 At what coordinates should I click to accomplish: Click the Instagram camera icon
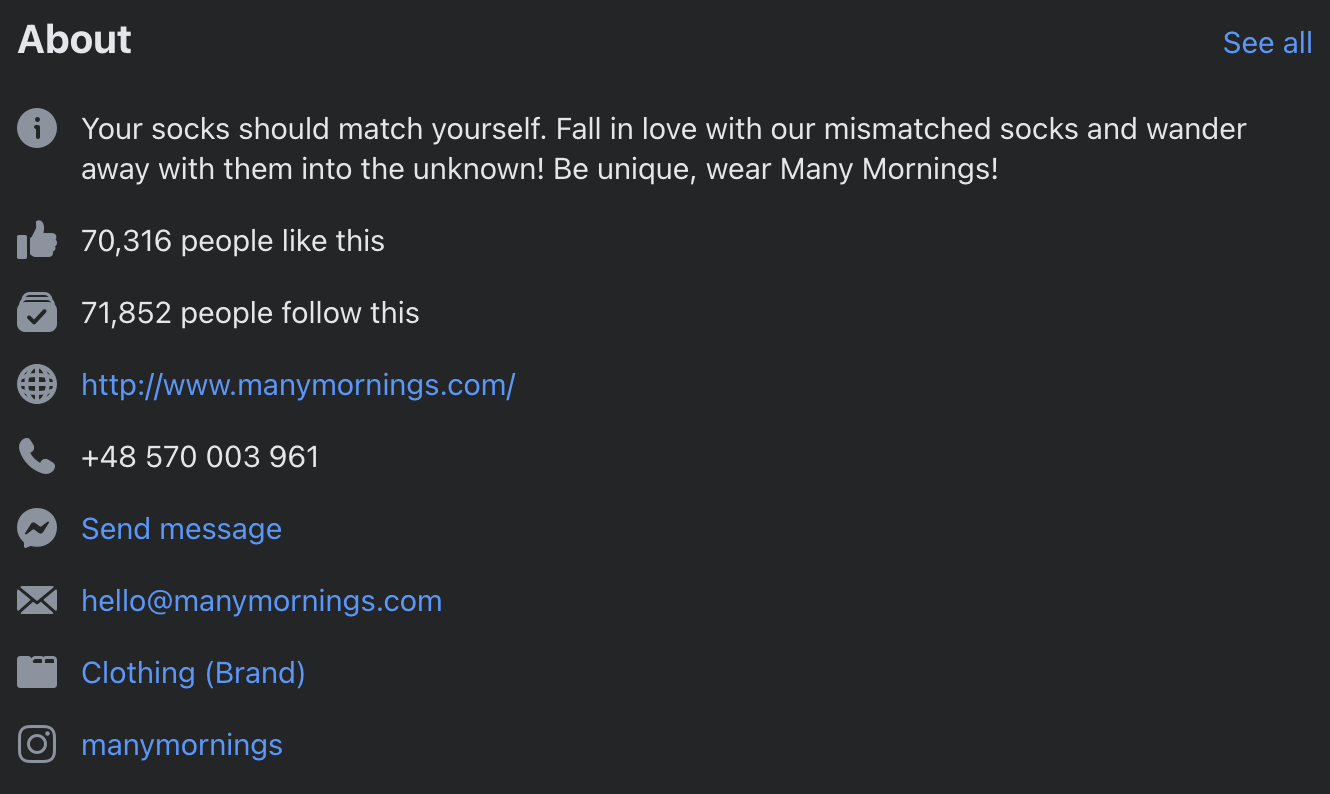pyautogui.click(x=37, y=745)
